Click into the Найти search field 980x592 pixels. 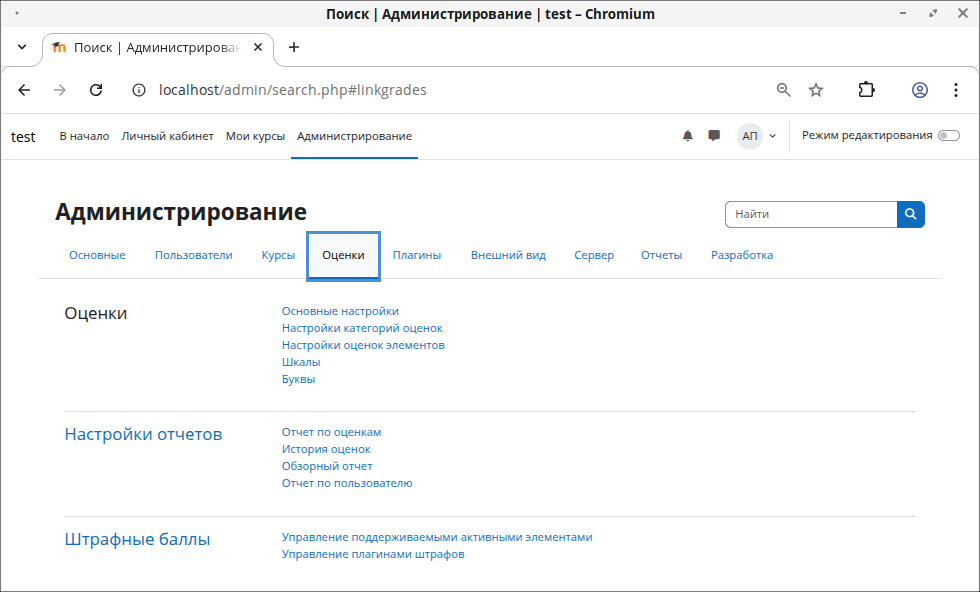coord(810,214)
